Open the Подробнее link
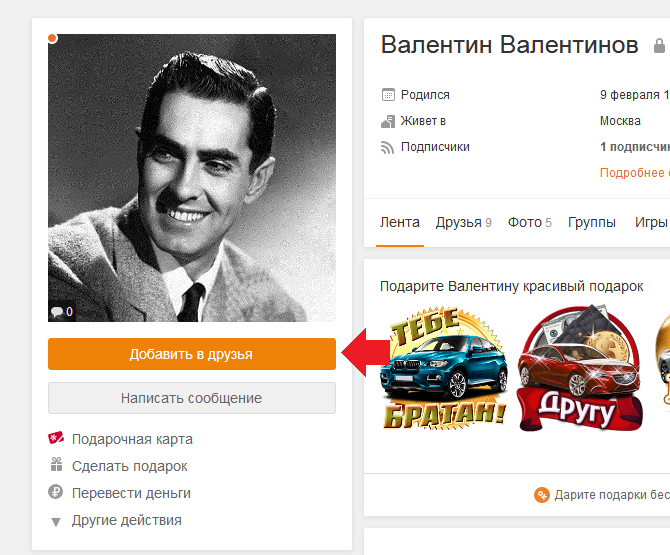 [x=635, y=173]
